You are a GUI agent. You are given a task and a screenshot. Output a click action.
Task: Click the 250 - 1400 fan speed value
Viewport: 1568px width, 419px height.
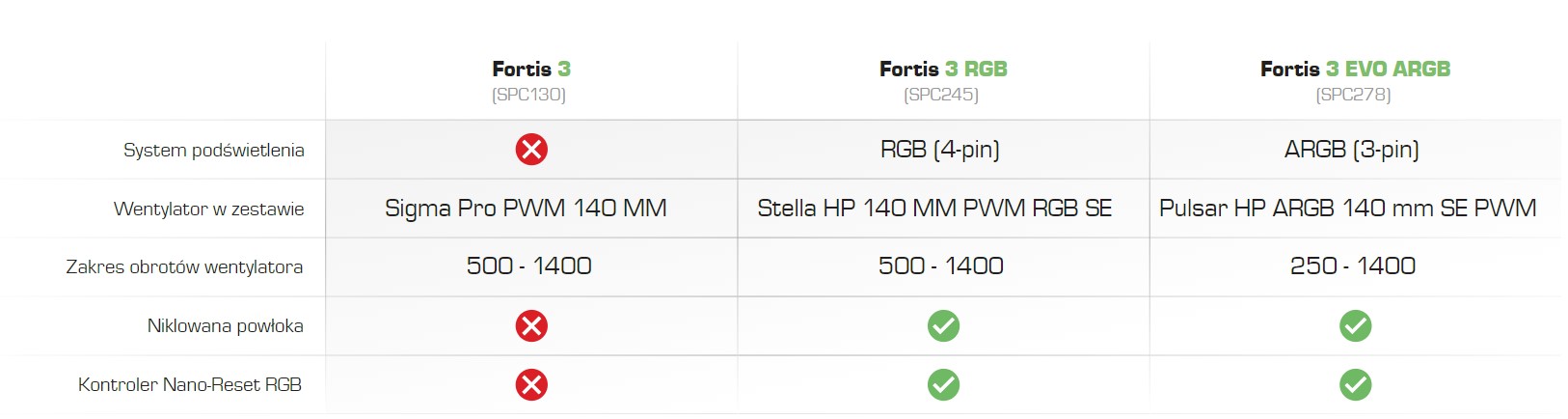(1352, 265)
